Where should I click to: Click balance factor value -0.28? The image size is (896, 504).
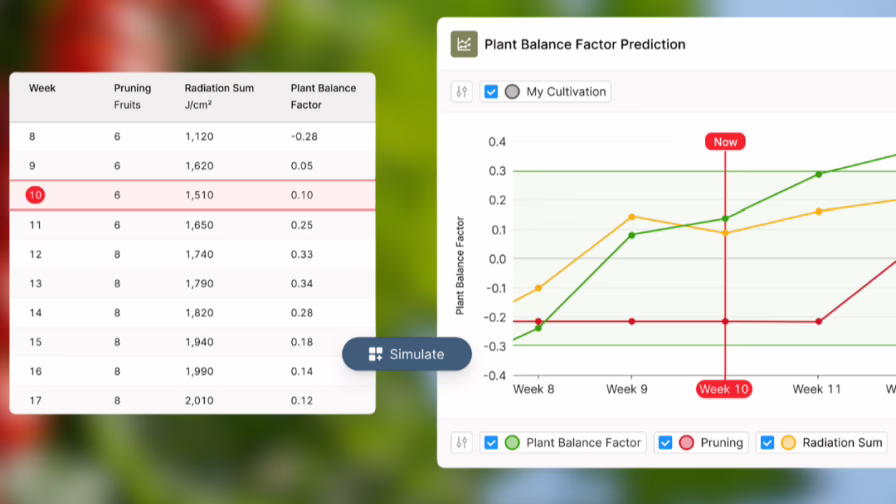(x=304, y=137)
